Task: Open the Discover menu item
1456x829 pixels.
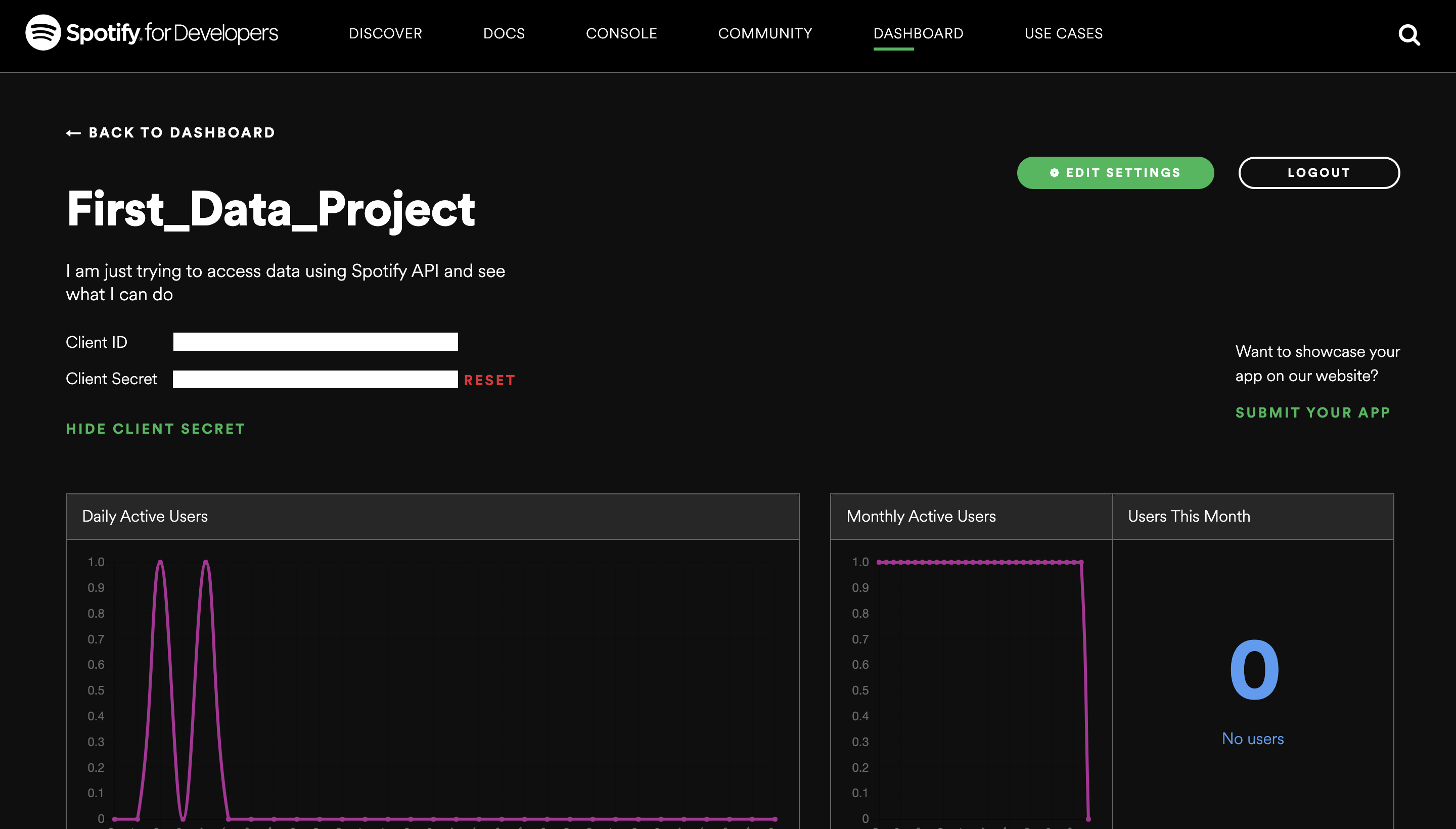Action: (x=386, y=33)
